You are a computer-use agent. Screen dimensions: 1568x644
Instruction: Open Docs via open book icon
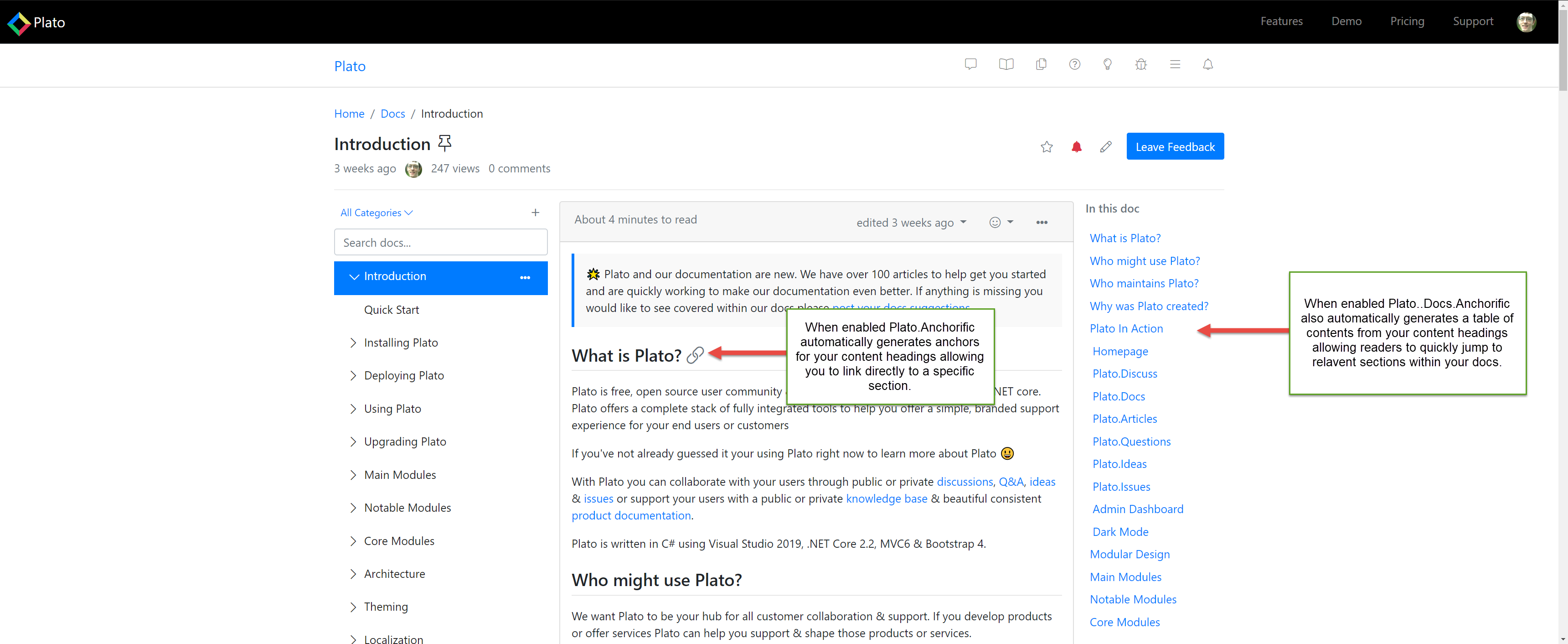pyautogui.click(x=1006, y=64)
